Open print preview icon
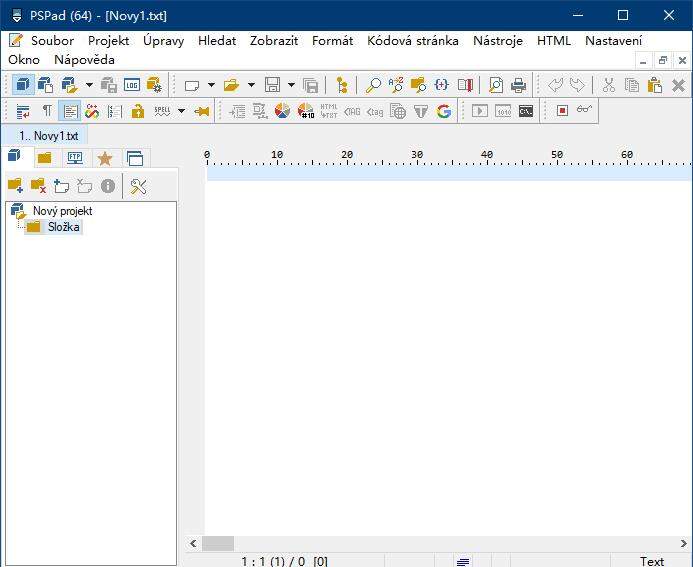Viewport: 693px width, 567px height. [x=496, y=84]
